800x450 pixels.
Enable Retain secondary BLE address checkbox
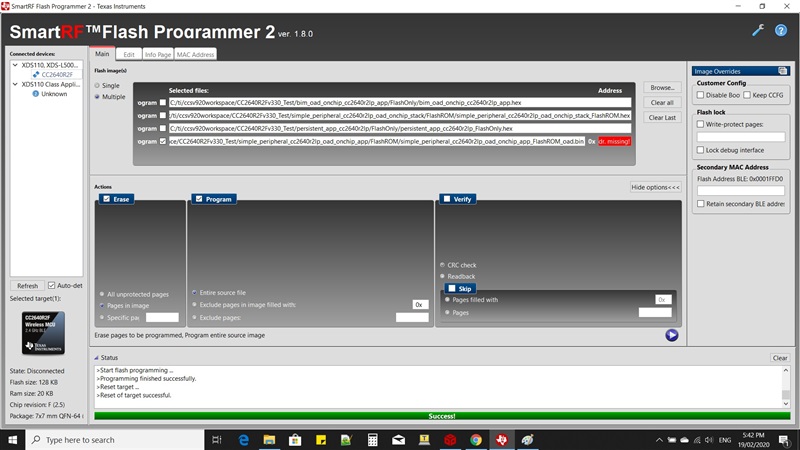tap(701, 204)
